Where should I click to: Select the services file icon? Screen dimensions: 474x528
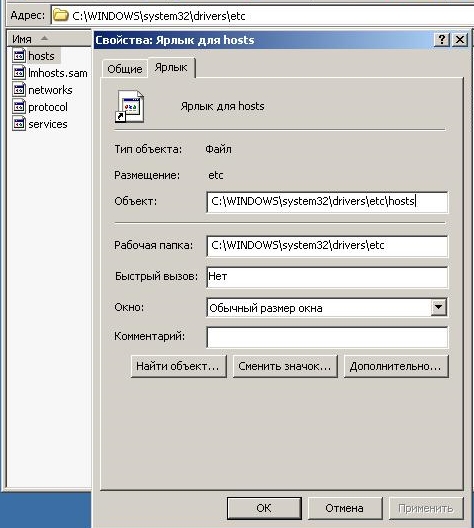tap(19, 124)
